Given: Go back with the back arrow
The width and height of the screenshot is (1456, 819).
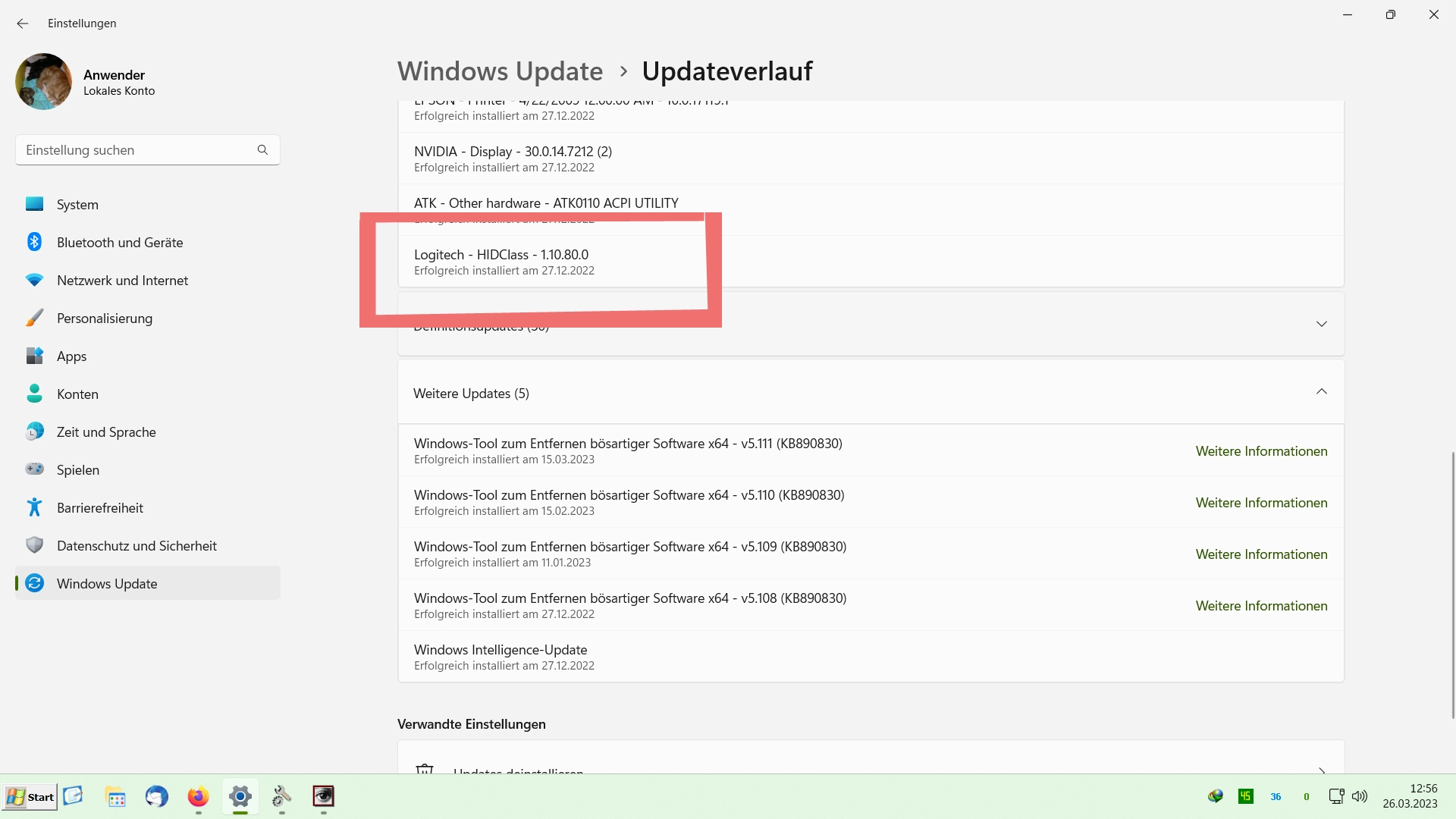Looking at the screenshot, I should pyautogui.click(x=23, y=24).
